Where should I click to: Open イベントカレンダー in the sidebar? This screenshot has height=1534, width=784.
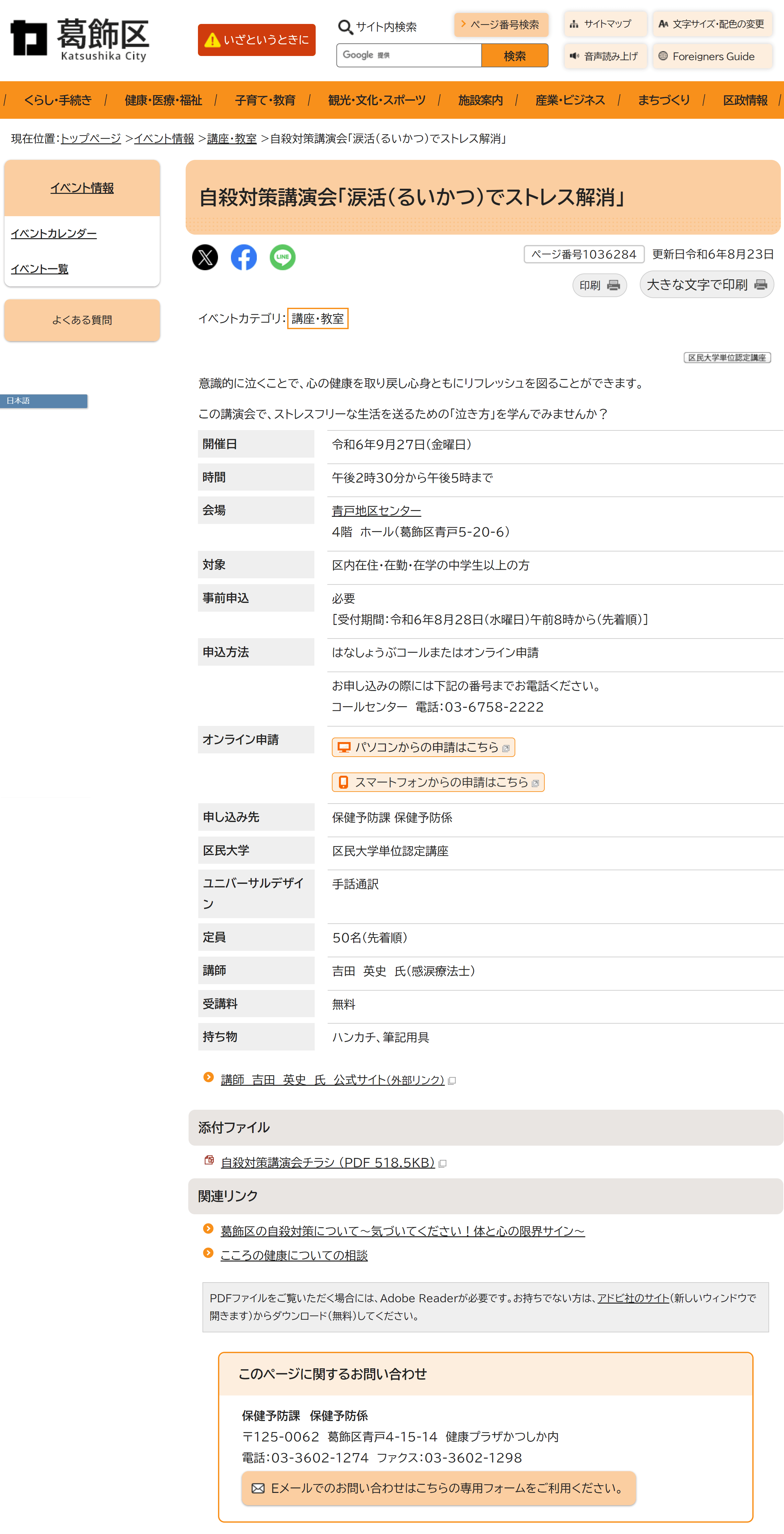(54, 233)
